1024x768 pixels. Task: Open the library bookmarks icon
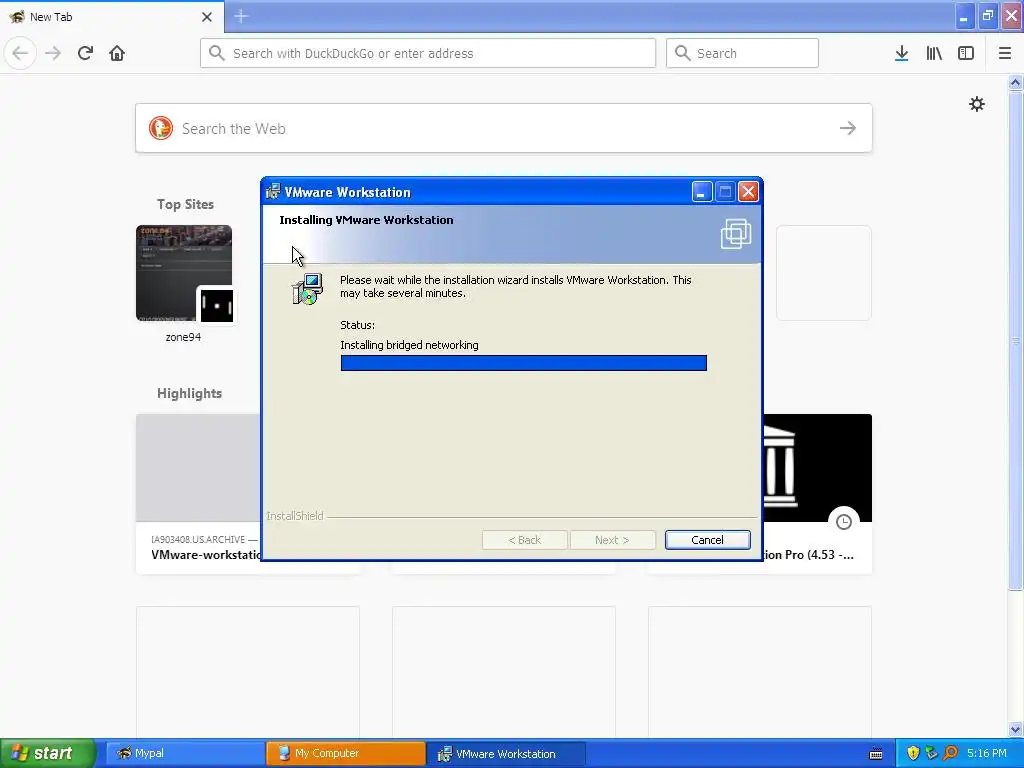pyautogui.click(x=934, y=53)
